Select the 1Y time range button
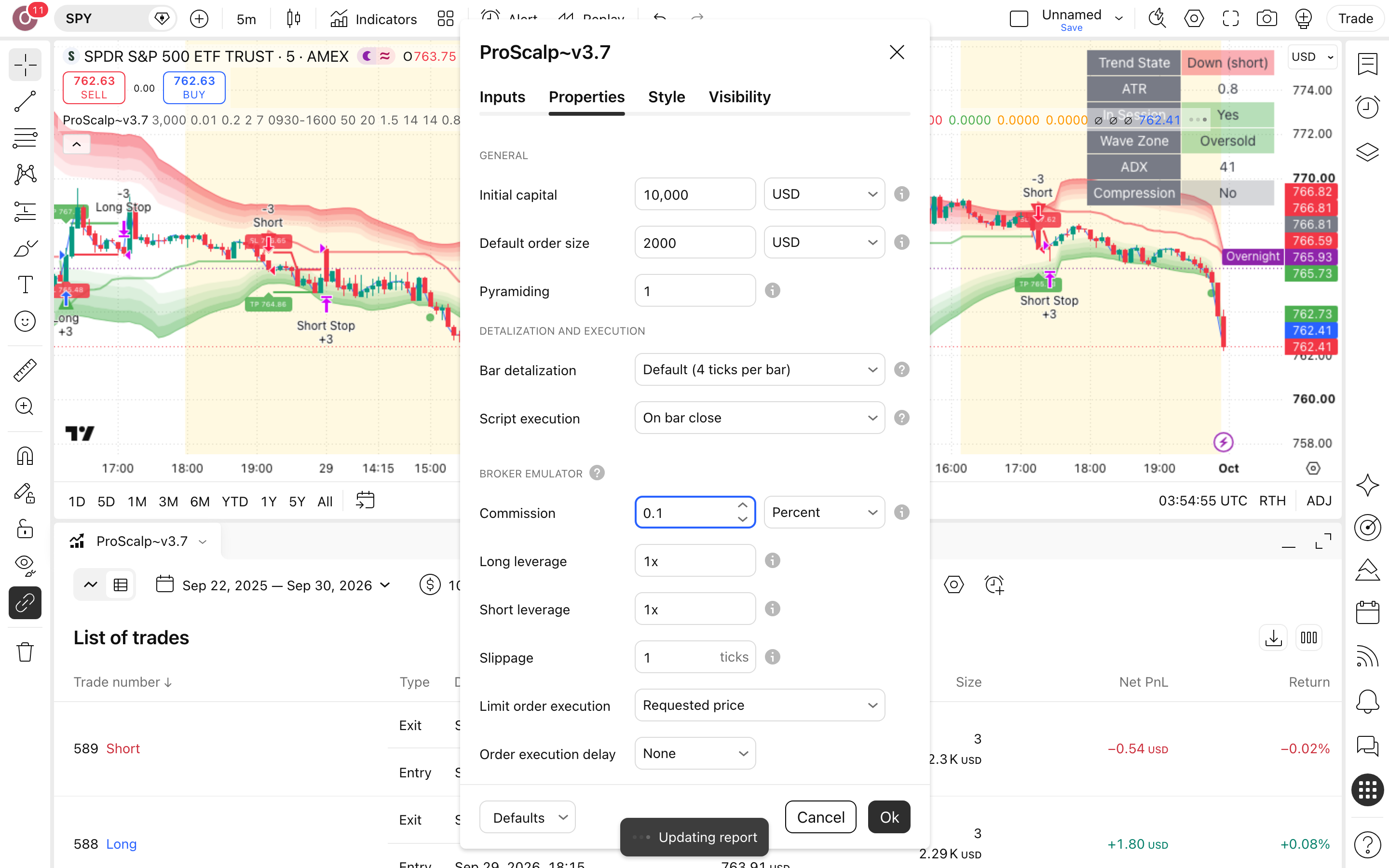Image resolution: width=1389 pixels, height=868 pixels. pos(268,502)
